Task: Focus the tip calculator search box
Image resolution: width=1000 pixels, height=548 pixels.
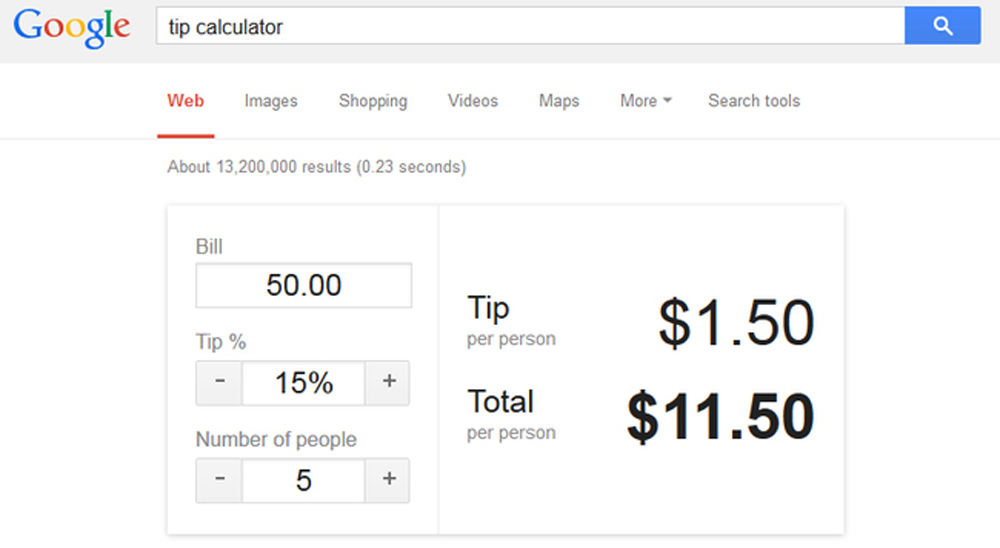Action: [531, 26]
